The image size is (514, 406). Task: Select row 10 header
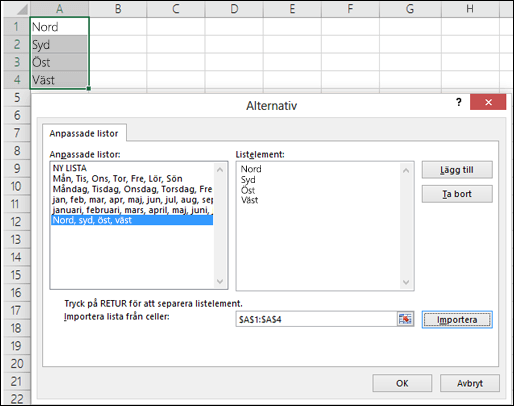[x=16, y=186]
